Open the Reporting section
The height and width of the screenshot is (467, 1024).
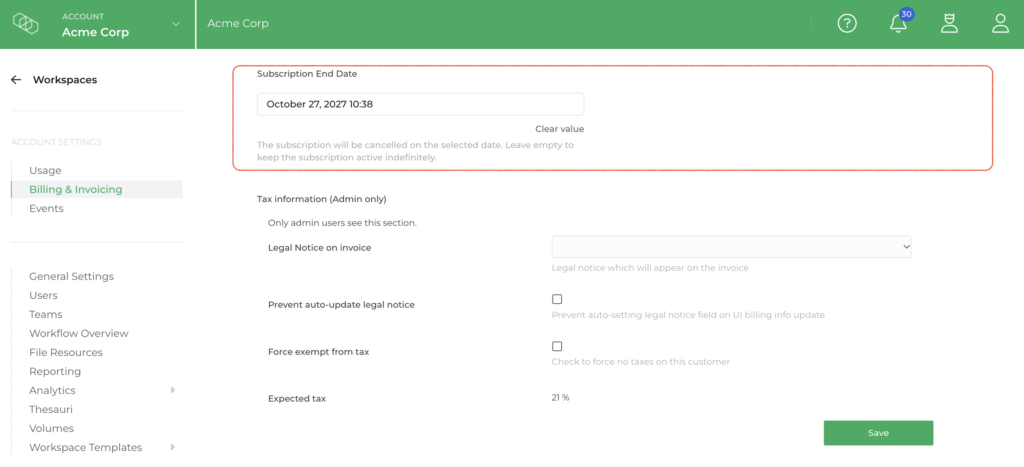click(55, 371)
